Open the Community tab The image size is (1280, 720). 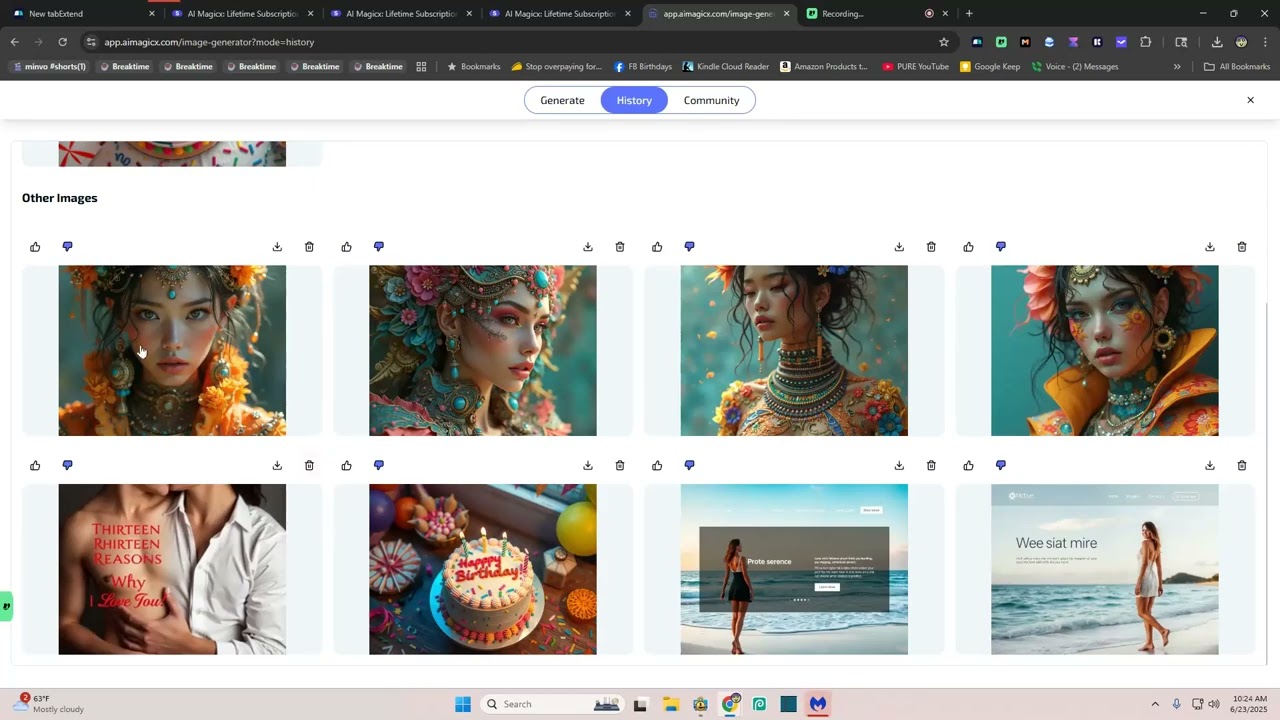coord(712,100)
